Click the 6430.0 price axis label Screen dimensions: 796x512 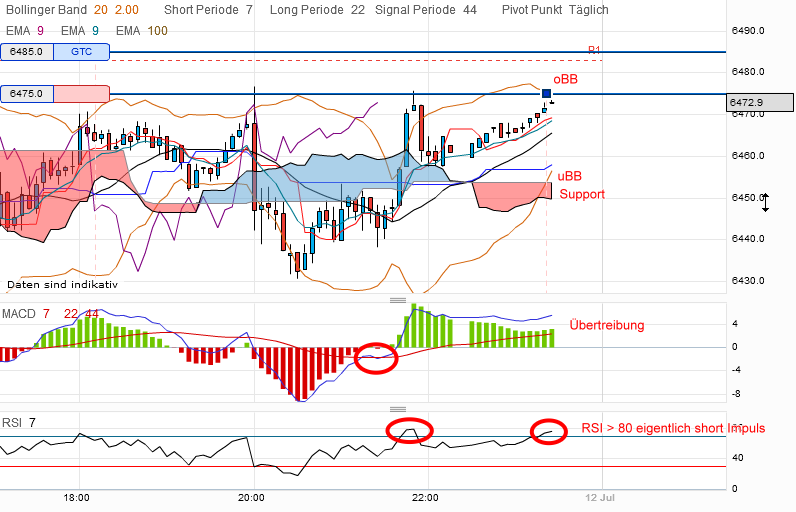coord(748,280)
